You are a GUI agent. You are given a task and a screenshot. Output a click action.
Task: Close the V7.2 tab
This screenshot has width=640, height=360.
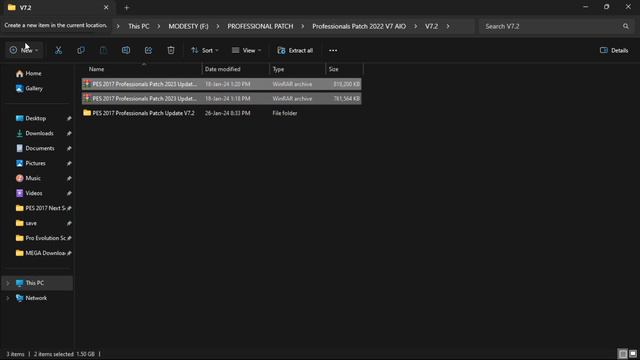106,7
